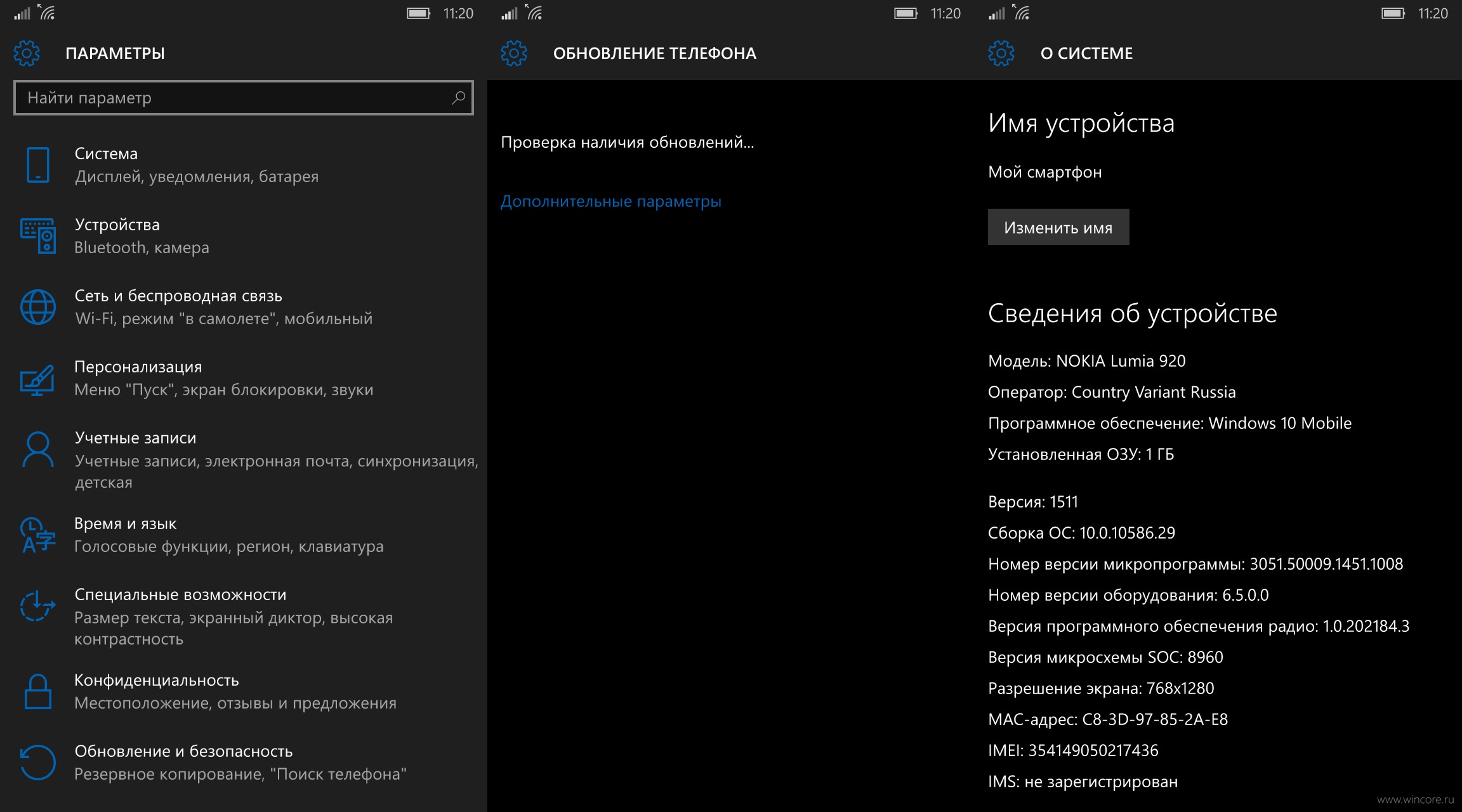Open the Конфиденциальность padlock icon
Viewport: 1462px width, 812px height.
[x=37, y=691]
